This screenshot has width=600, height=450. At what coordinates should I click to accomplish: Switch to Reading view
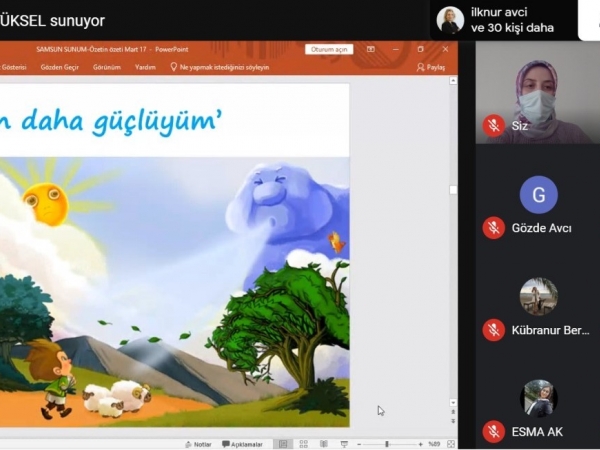click(x=324, y=444)
